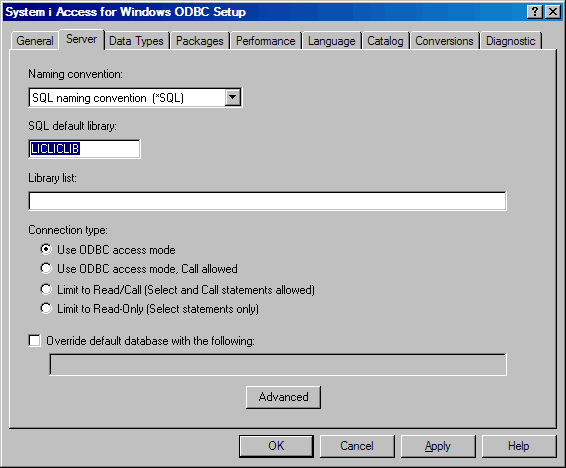Screen dimensions: 566x468
Task: Confirm with the OK button
Action: point(277,446)
